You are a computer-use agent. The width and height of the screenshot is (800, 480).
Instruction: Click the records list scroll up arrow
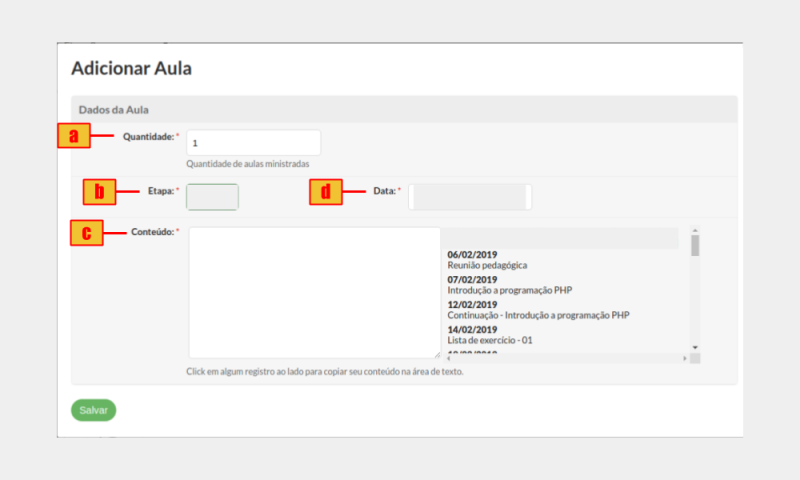coord(695,231)
